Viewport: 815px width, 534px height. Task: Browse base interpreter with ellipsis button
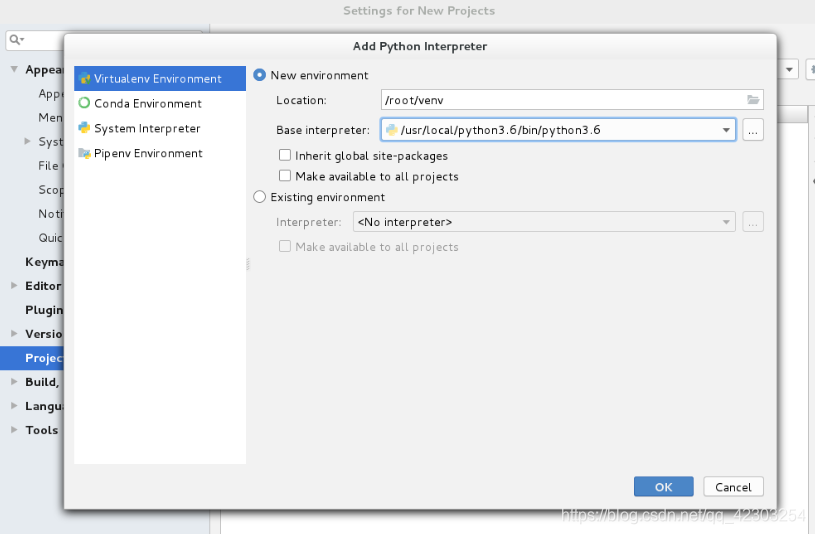(753, 130)
